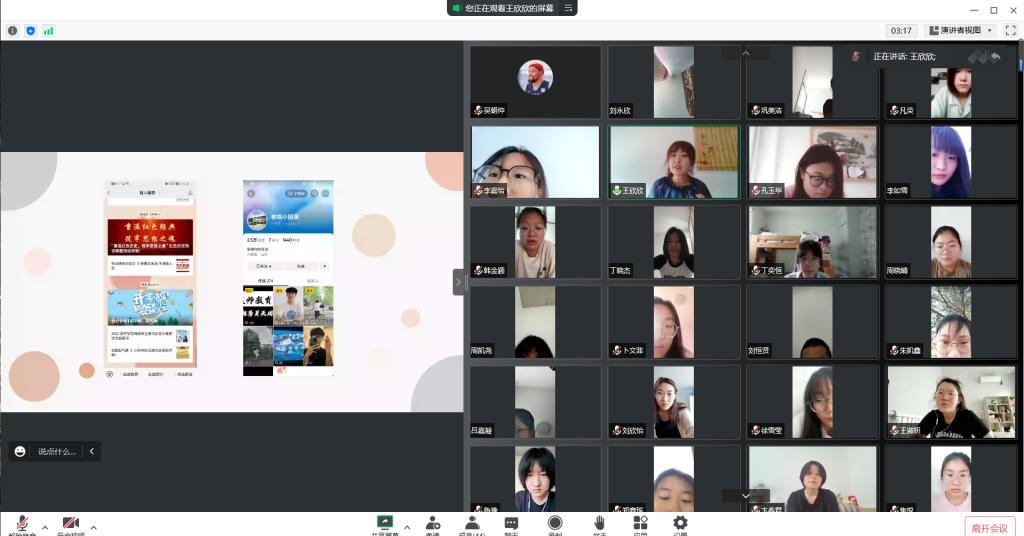Image resolution: width=1024 pixels, height=536 pixels.
Task: Expand microphone audio options arrow
Action: pyautogui.click(x=45, y=527)
